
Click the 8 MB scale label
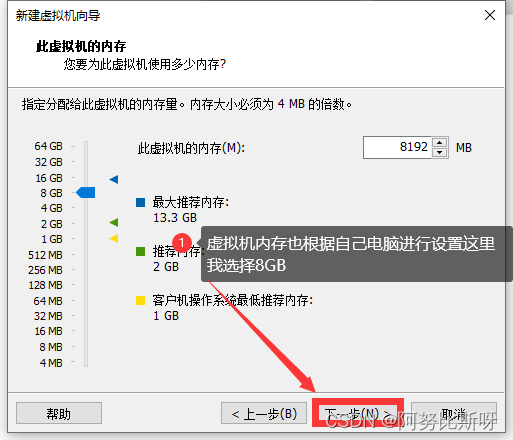tap(51, 347)
